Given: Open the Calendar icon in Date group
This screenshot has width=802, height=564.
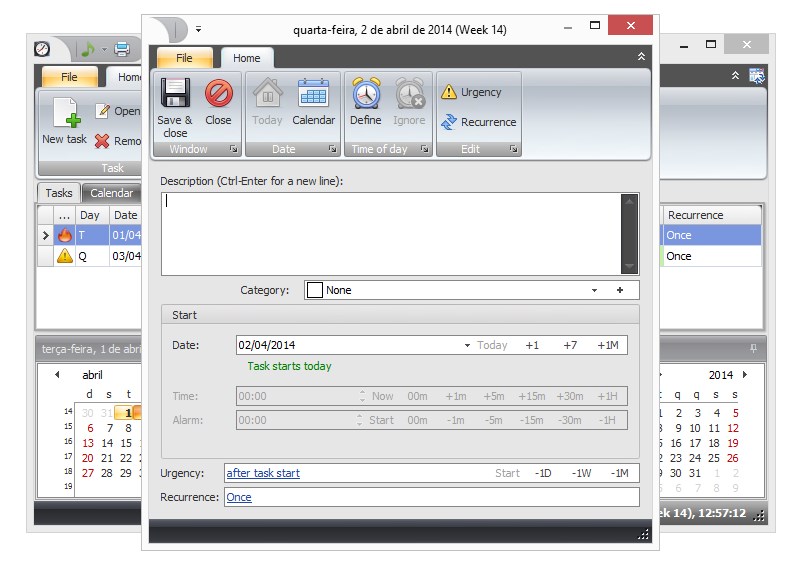Looking at the screenshot, I should click(x=313, y=93).
